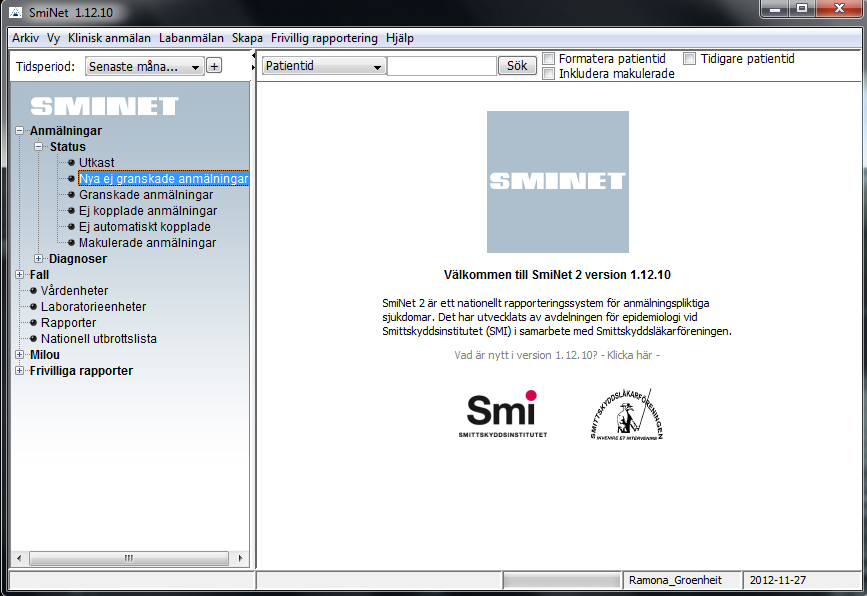Image resolution: width=867 pixels, height=596 pixels.
Task: Click the Status label in tree
Action: tap(67, 147)
